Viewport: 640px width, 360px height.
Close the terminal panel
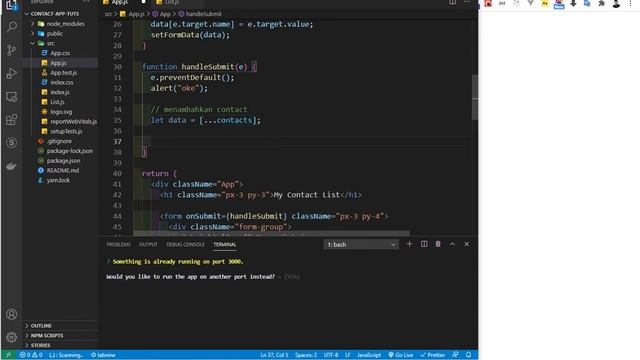(x=467, y=244)
